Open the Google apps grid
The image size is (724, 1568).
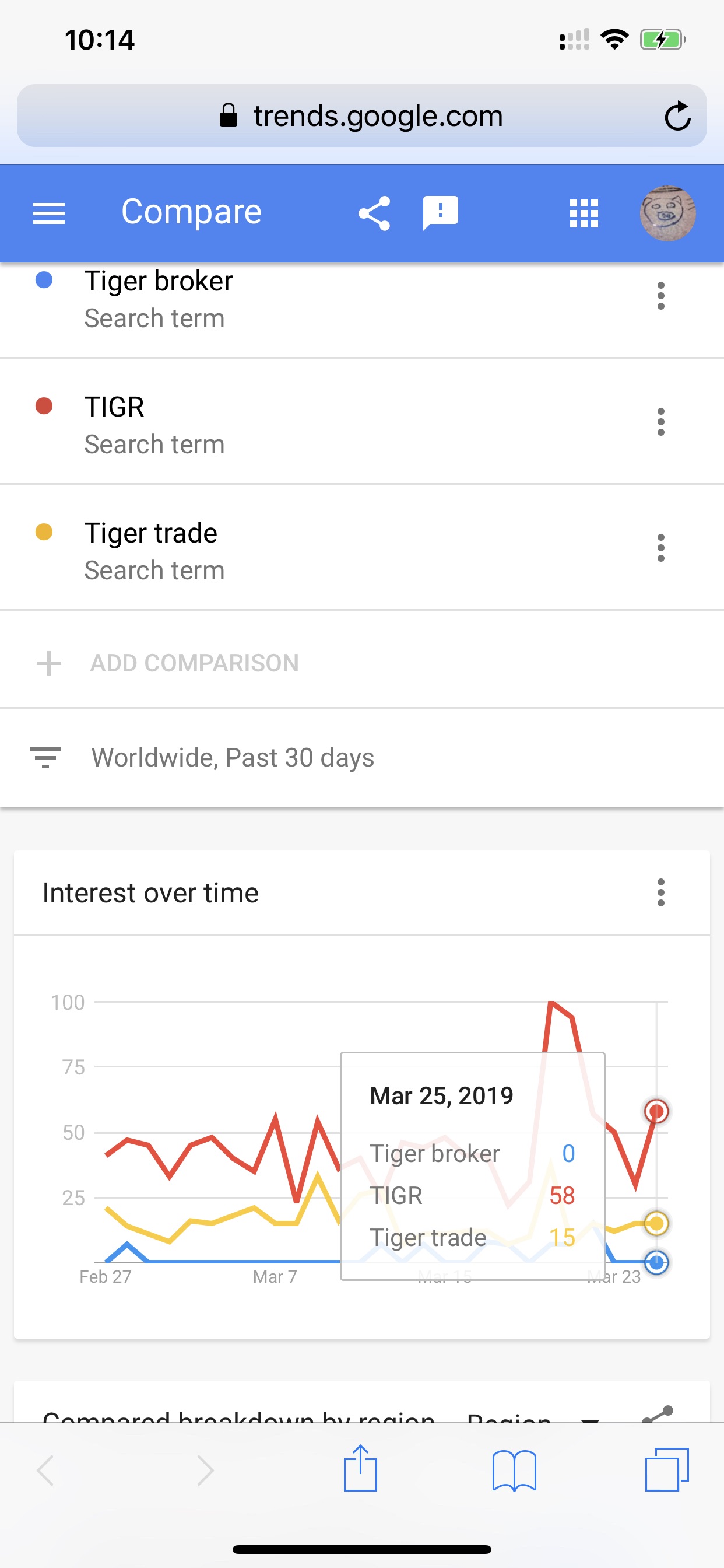584,213
